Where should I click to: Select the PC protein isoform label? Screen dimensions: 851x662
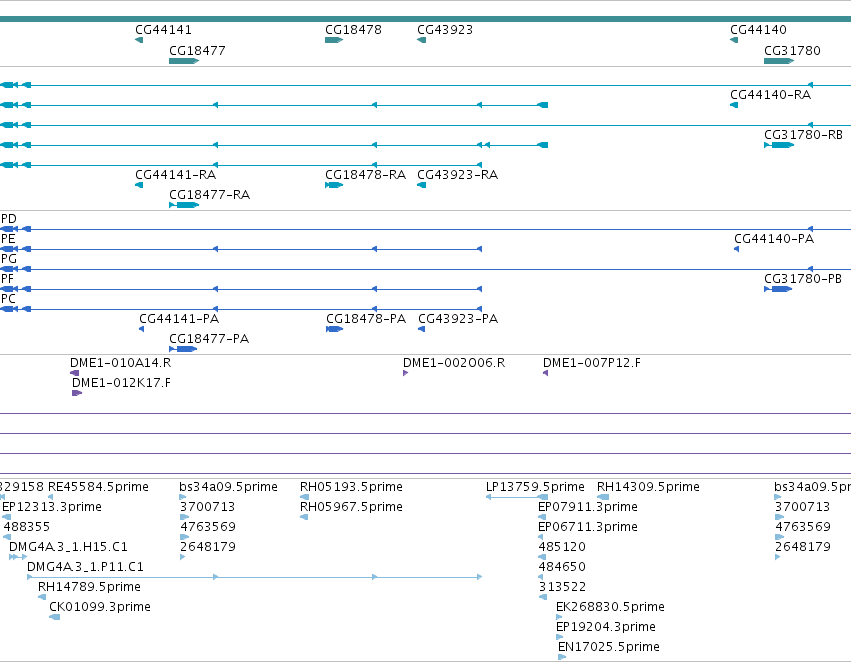coord(8,299)
